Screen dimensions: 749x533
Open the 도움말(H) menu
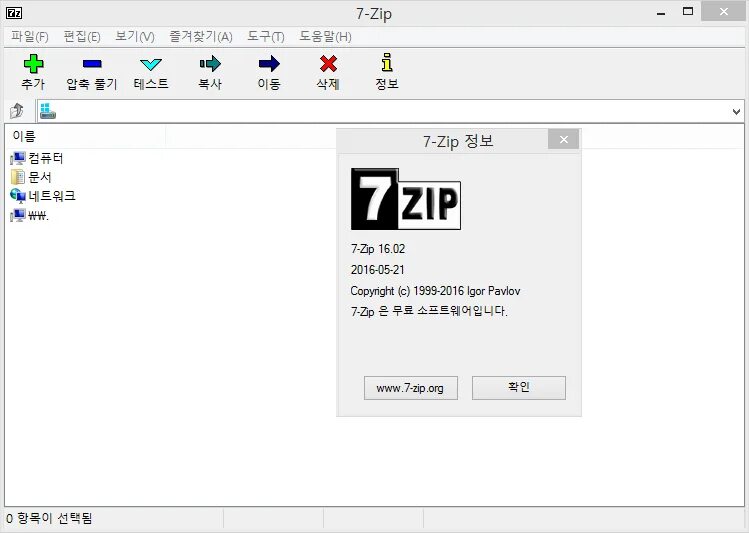[325, 37]
